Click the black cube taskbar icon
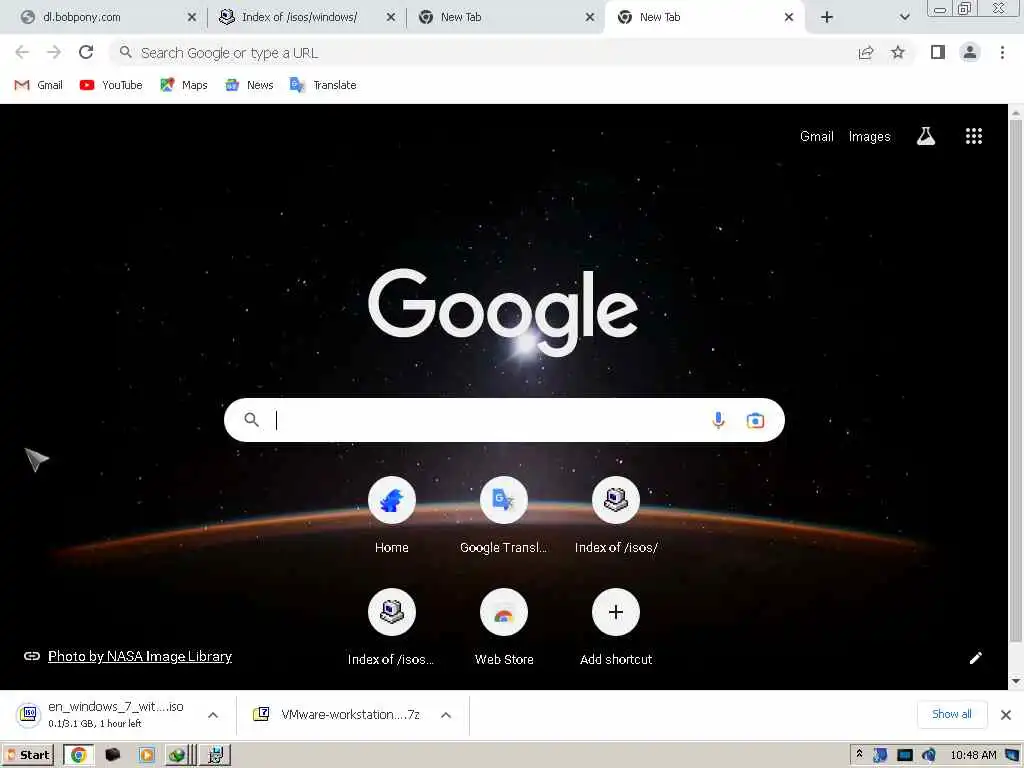Viewport: 1024px width, 768px height. pyautogui.click(x=112, y=755)
